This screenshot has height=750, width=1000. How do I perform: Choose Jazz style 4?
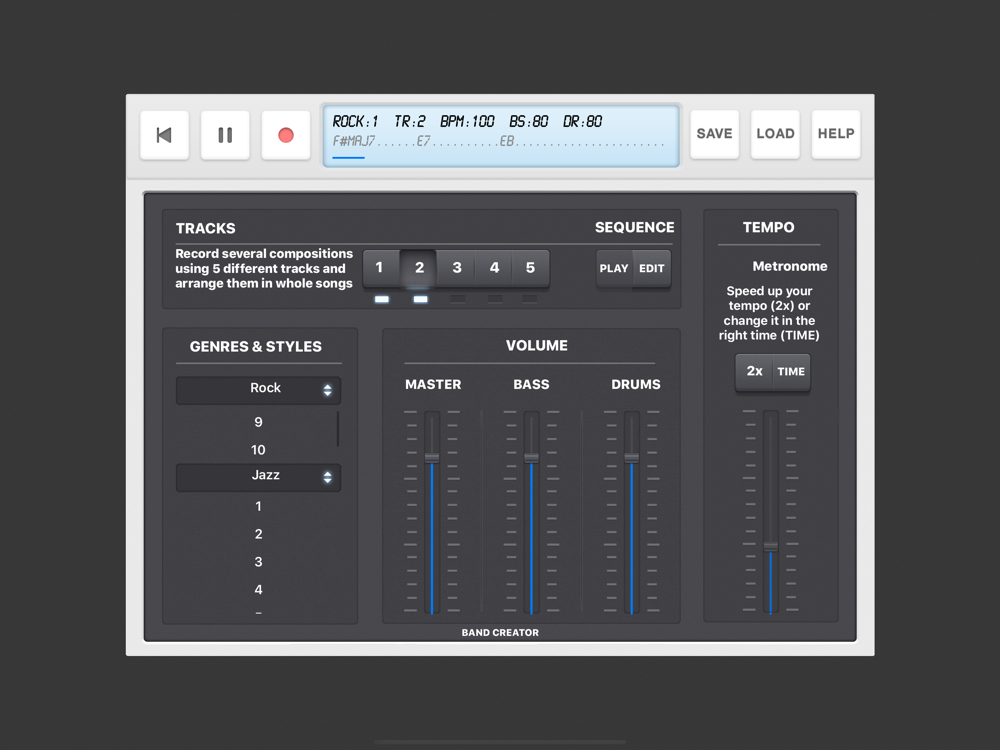(x=258, y=590)
